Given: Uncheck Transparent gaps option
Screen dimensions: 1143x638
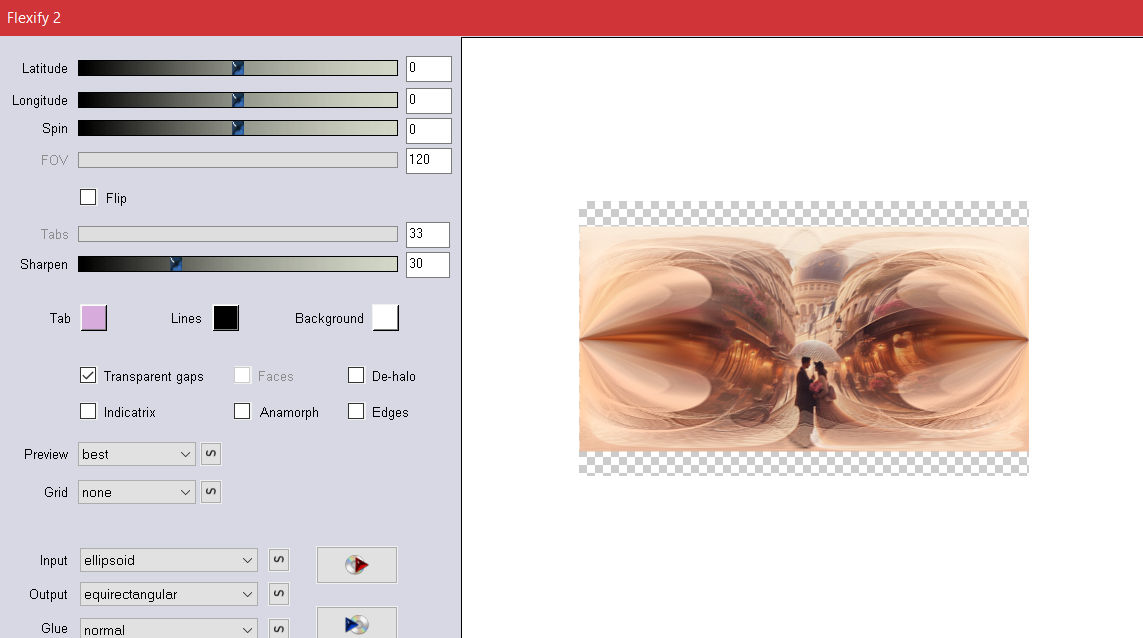Looking at the screenshot, I should coord(88,376).
